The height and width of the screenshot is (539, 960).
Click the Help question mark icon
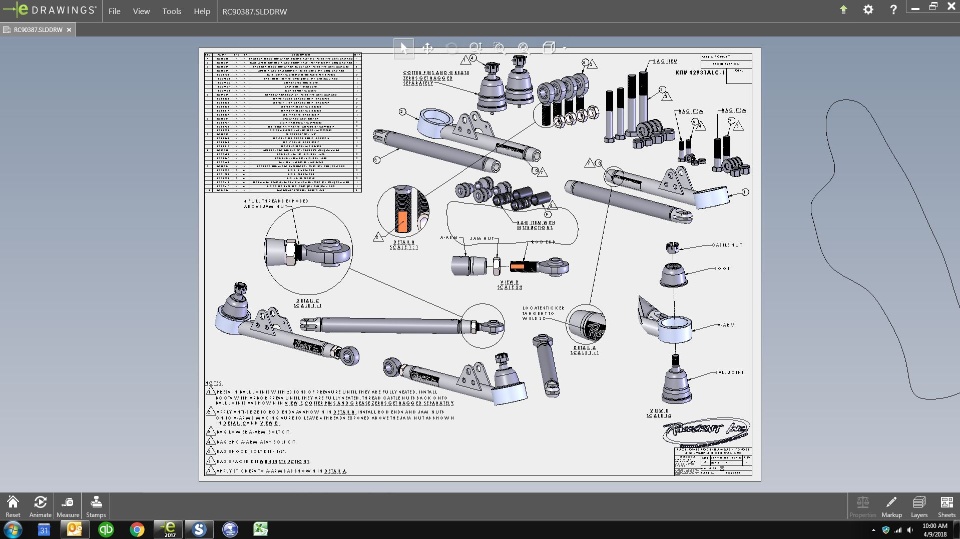pyautogui.click(x=893, y=10)
